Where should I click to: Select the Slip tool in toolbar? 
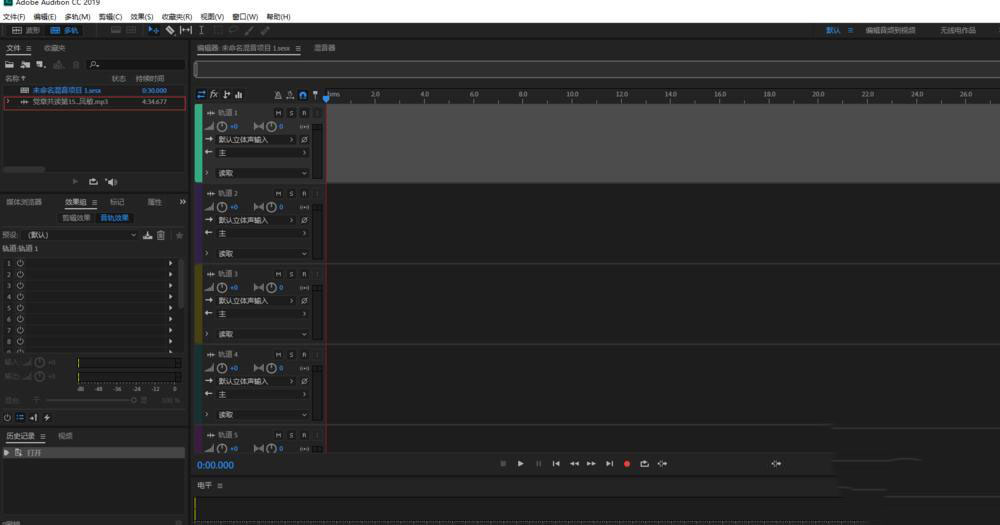click(x=186, y=30)
